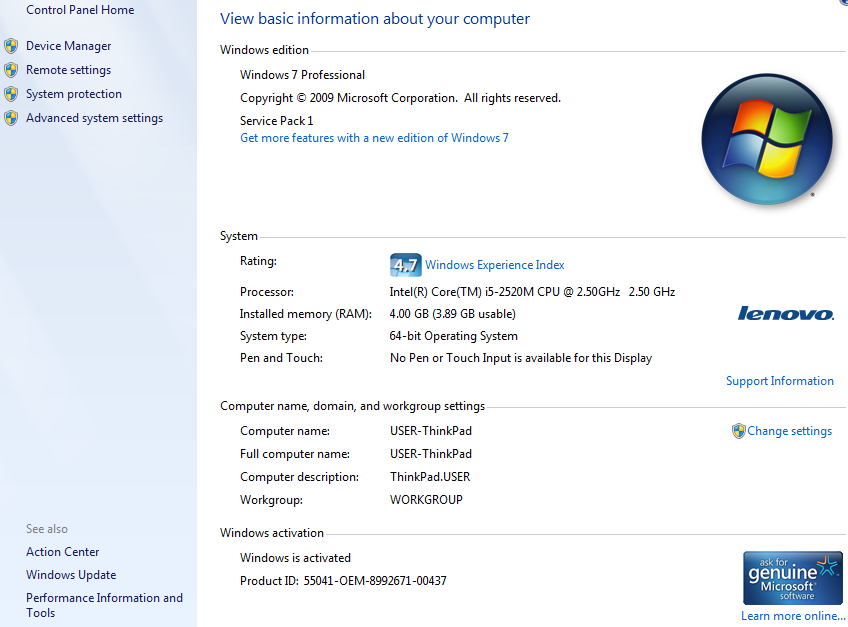Screen dimensions: 848x627
Task: Click the shield icon next to Change settings
Action: 738,431
